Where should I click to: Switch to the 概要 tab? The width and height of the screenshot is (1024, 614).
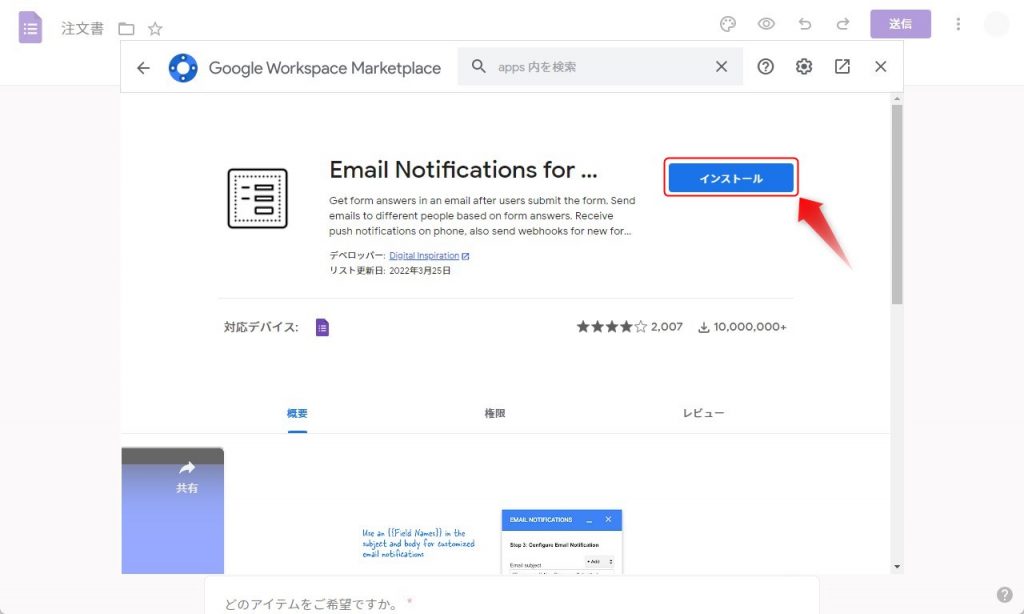pos(297,413)
